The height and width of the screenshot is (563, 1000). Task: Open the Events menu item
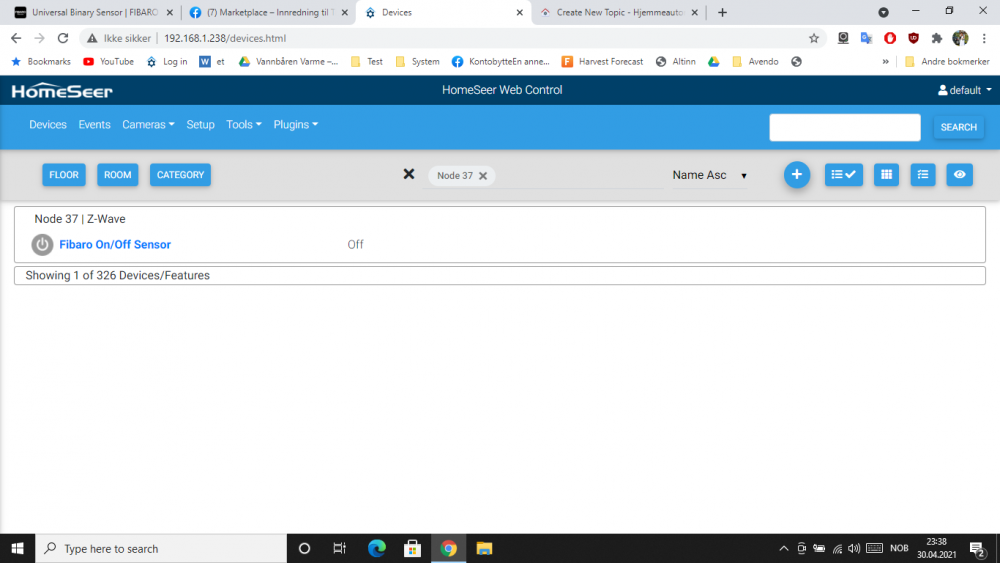[94, 125]
